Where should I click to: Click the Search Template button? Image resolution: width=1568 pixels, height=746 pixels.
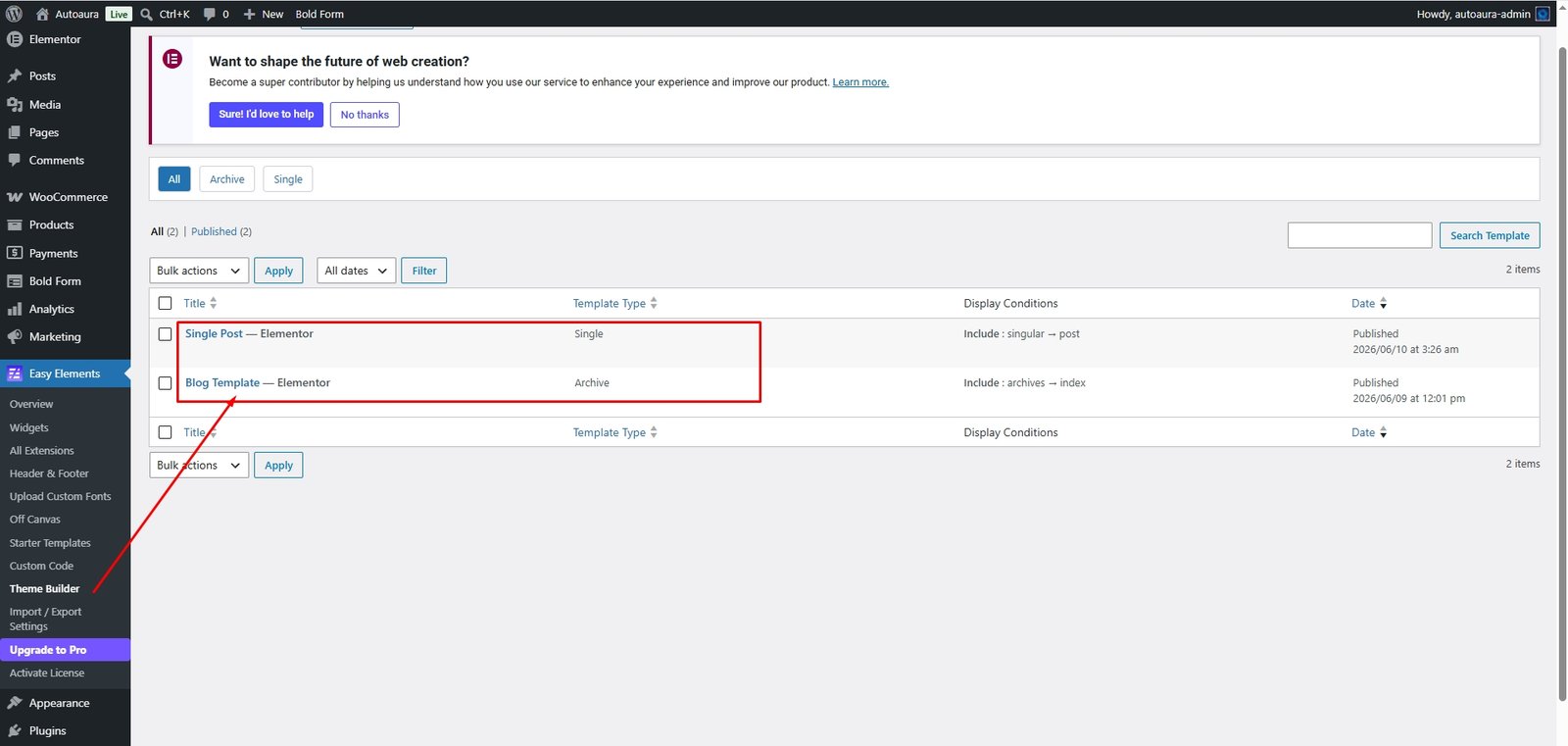click(x=1490, y=235)
